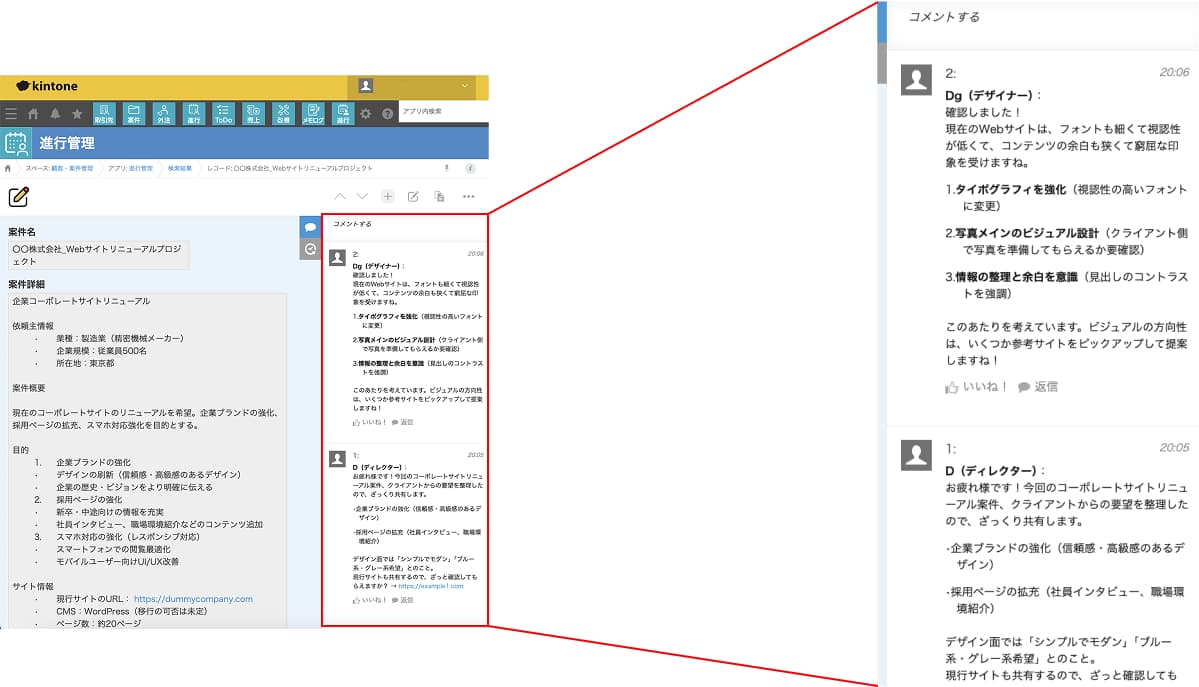Image resolution: width=1199 pixels, height=687 pixels.
Task: Add a new record with plus icon
Action: click(x=388, y=196)
